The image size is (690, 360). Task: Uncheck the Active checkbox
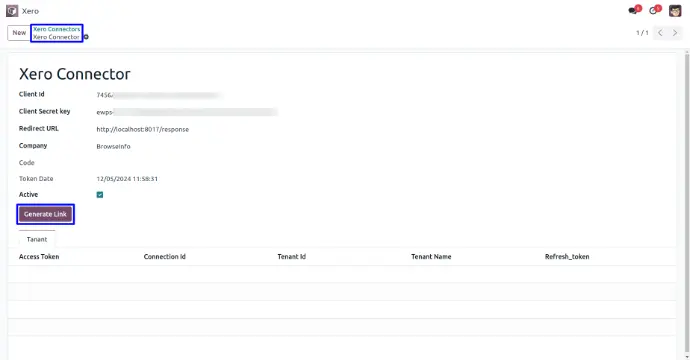click(x=100, y=195)
